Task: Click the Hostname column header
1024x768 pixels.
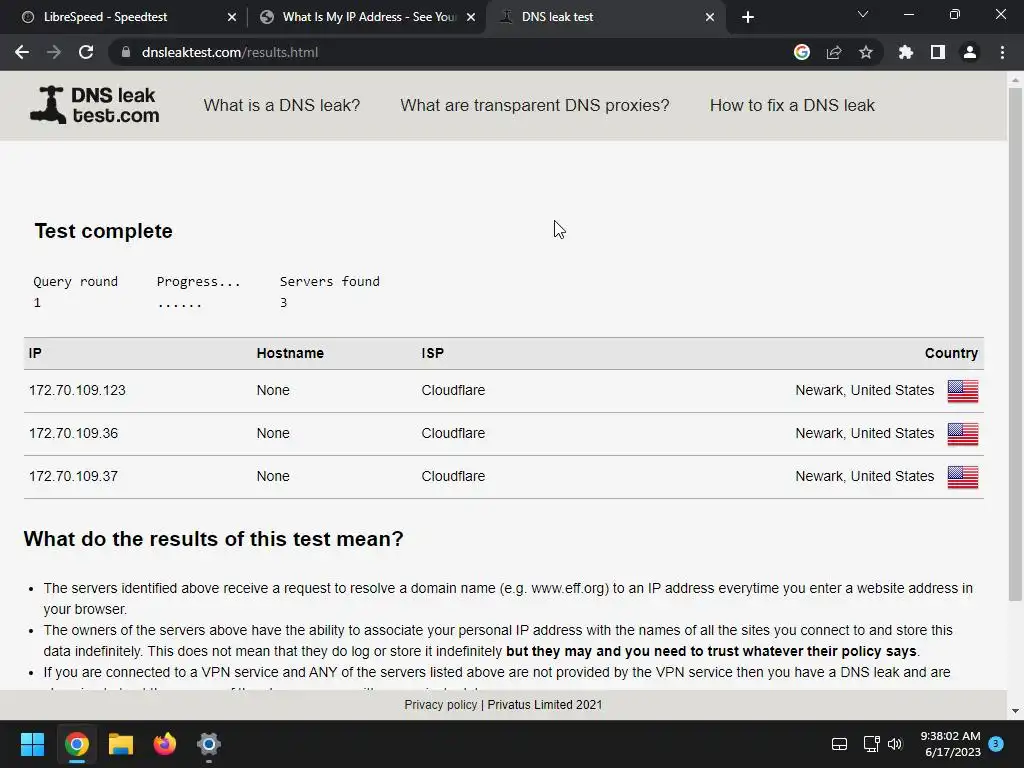Action: [290, 353]
